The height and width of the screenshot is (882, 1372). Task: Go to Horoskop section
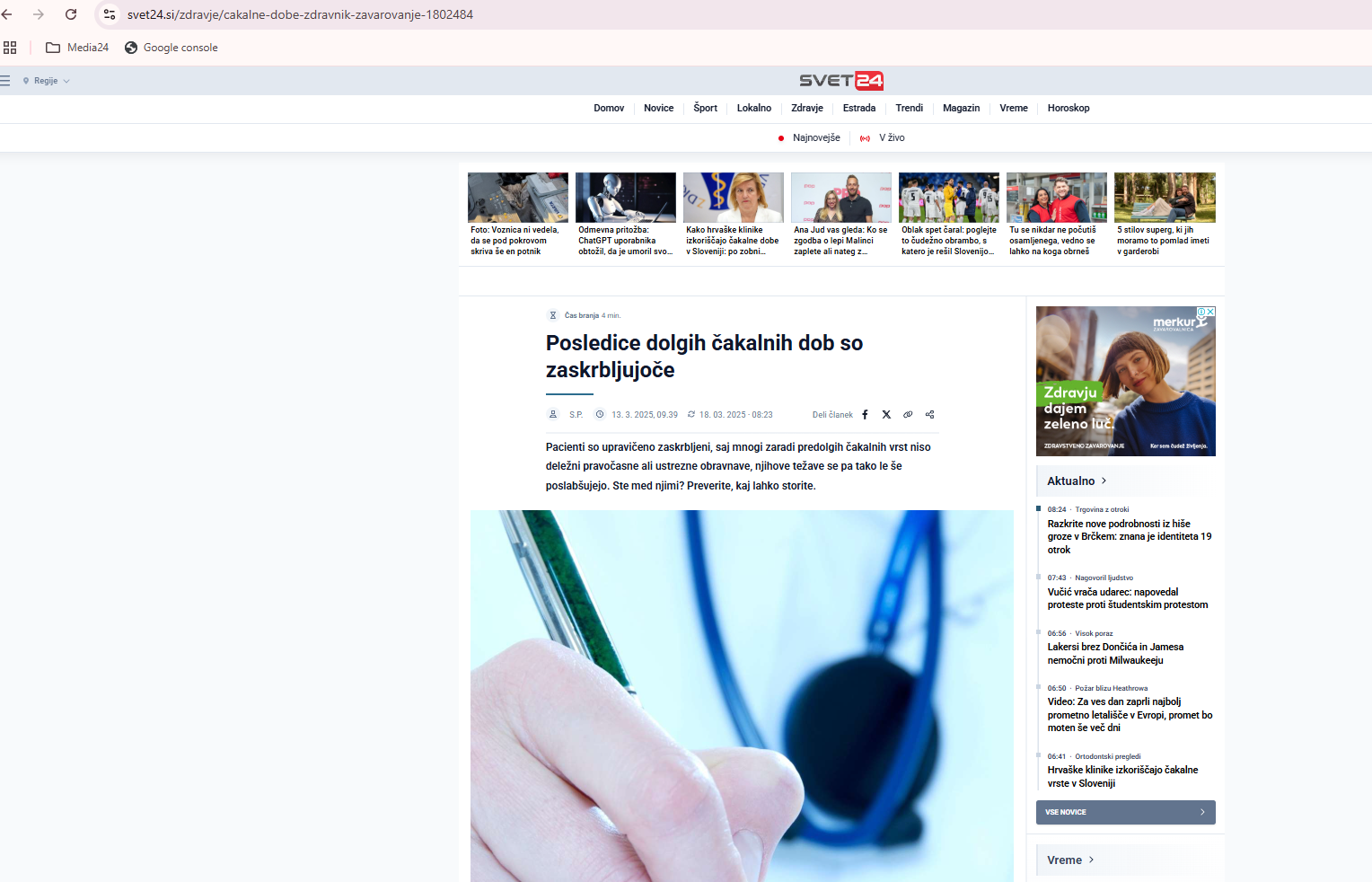pyautogui.click(x=1068, y=109)
